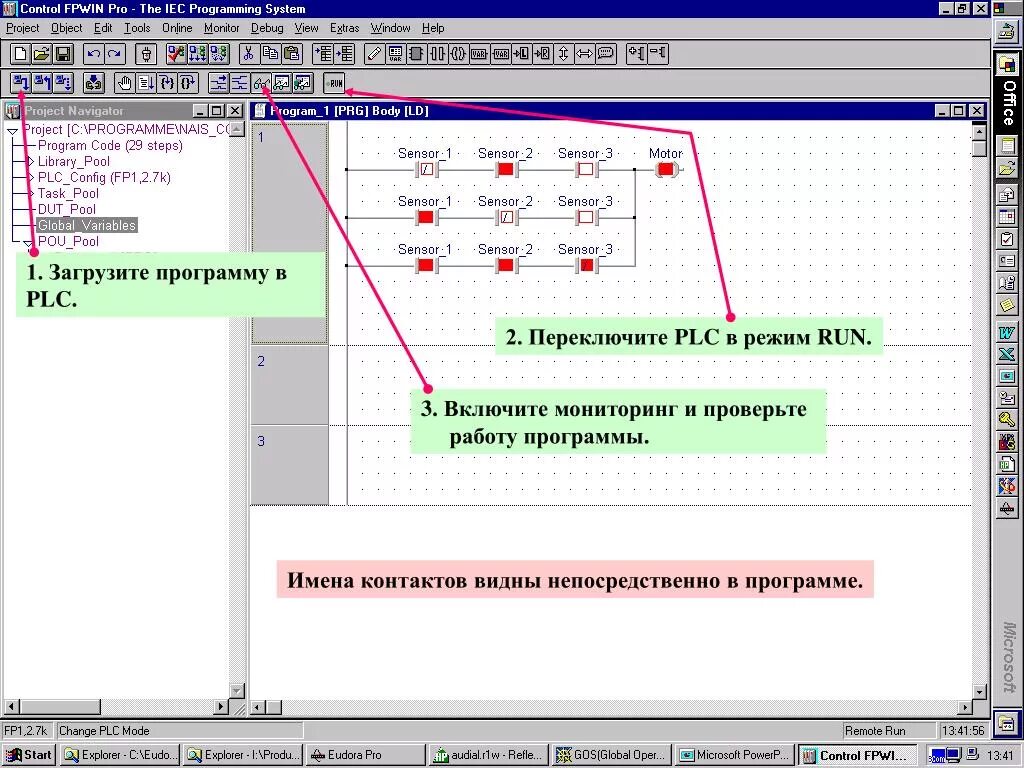Open the Monitor menu

[x=221, y=28]
